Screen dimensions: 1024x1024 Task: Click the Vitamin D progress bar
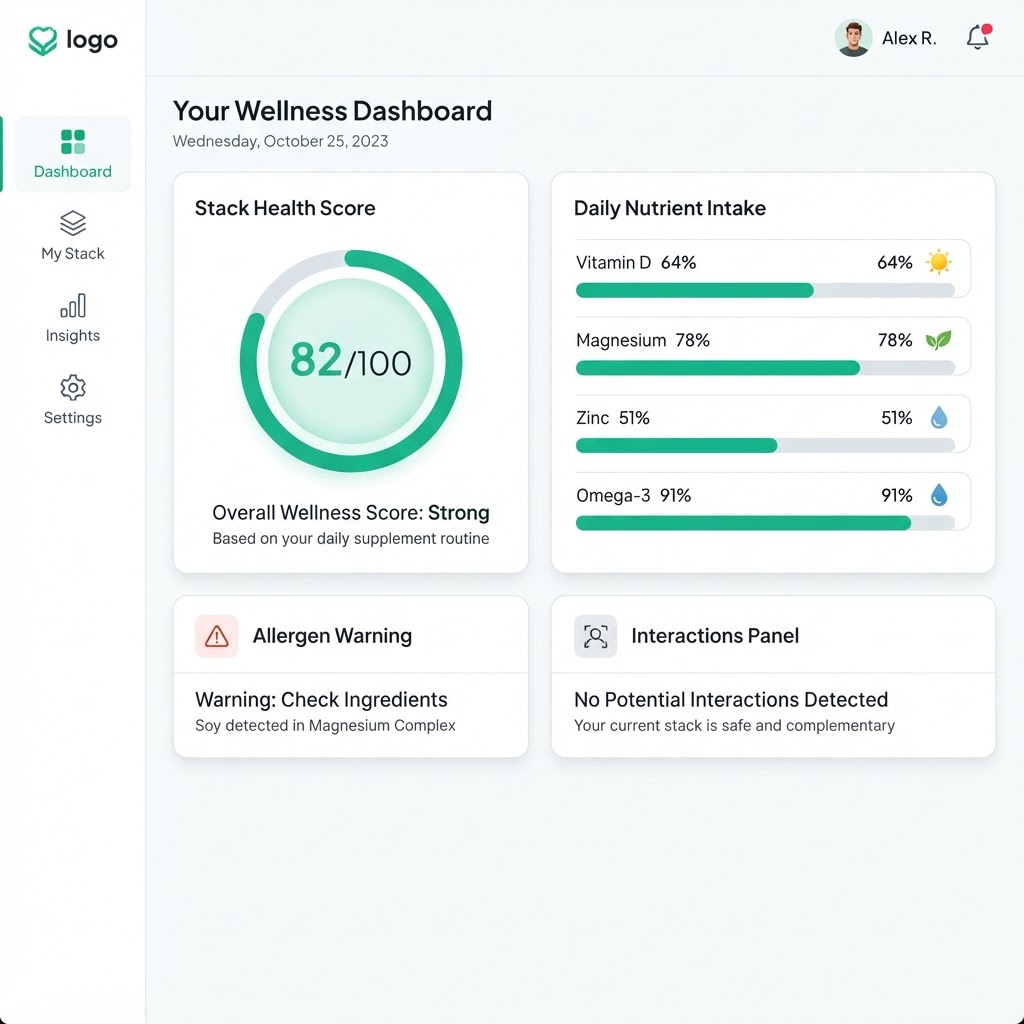pyautogui.click(x=765, y=291)
